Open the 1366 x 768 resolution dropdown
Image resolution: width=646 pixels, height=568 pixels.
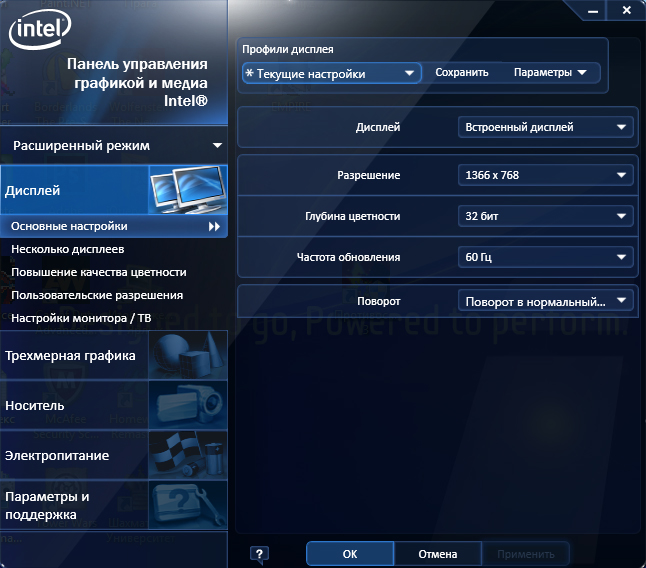545,175
